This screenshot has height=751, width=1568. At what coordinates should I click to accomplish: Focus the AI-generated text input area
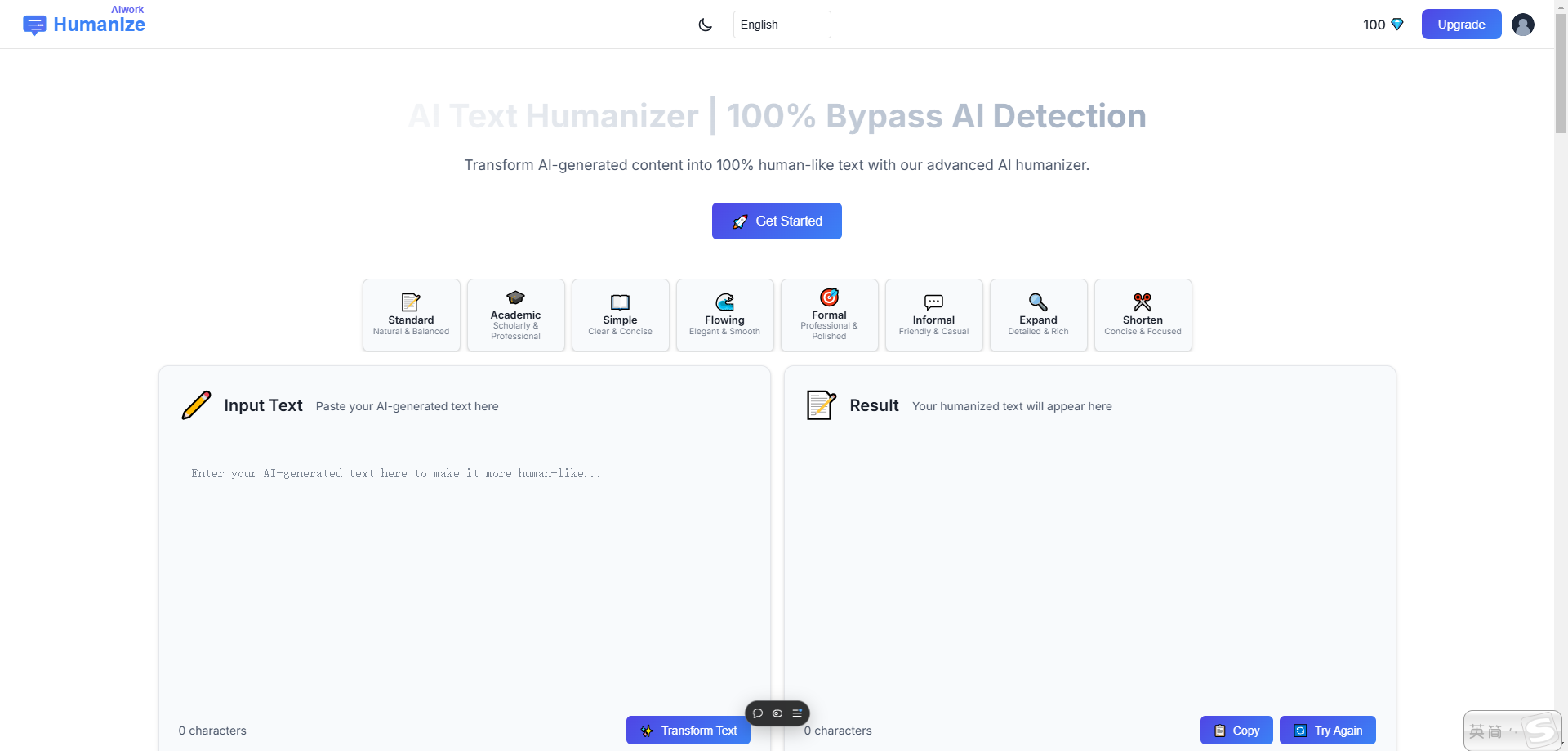pos(464,580)
